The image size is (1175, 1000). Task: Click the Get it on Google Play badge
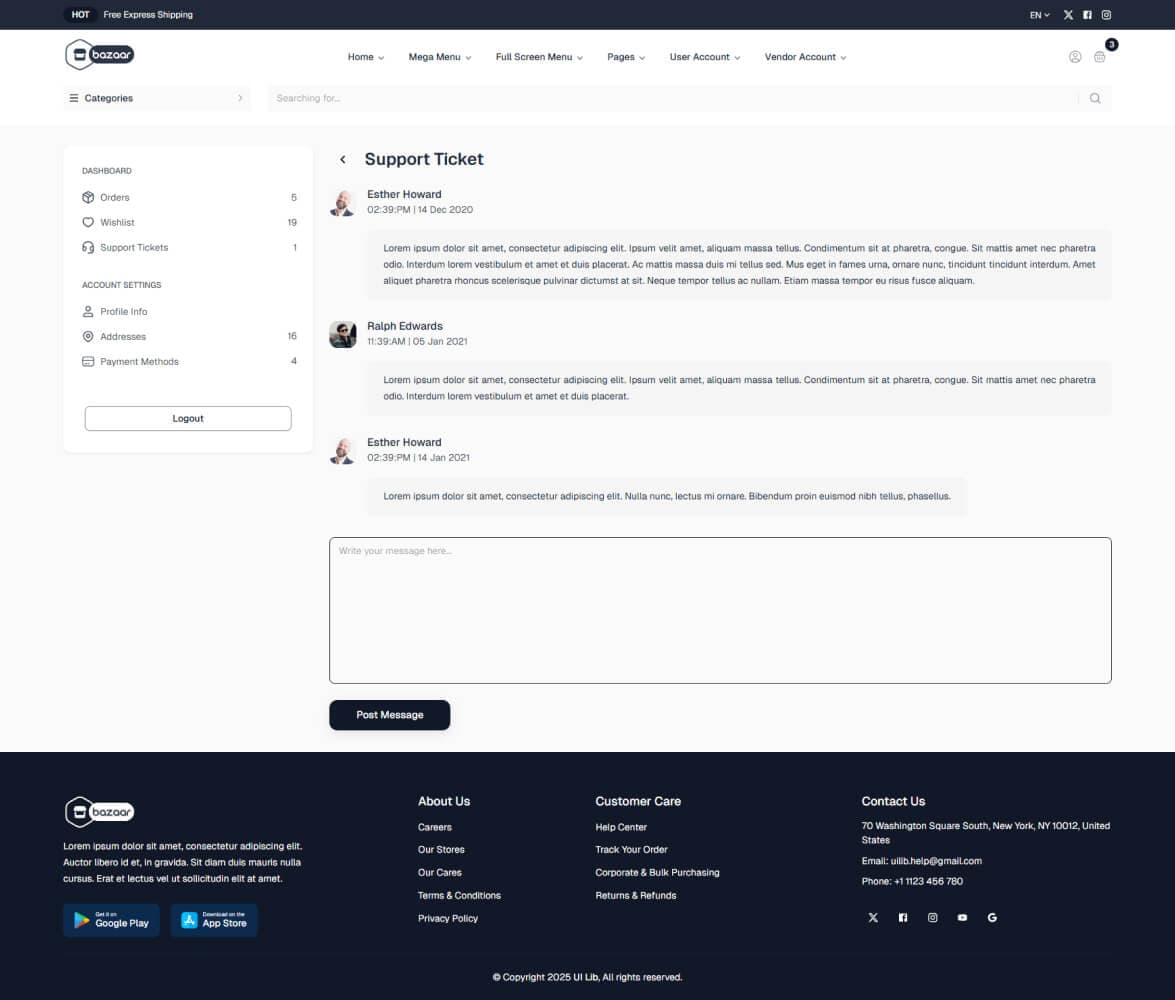coord(111,920)
